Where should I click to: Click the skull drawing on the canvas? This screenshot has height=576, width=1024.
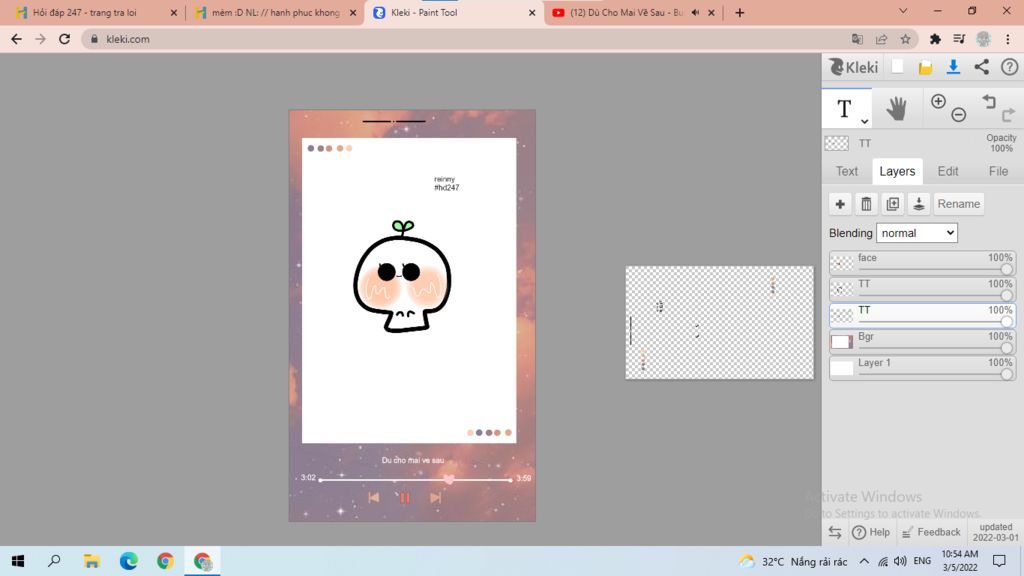point(402,277)
